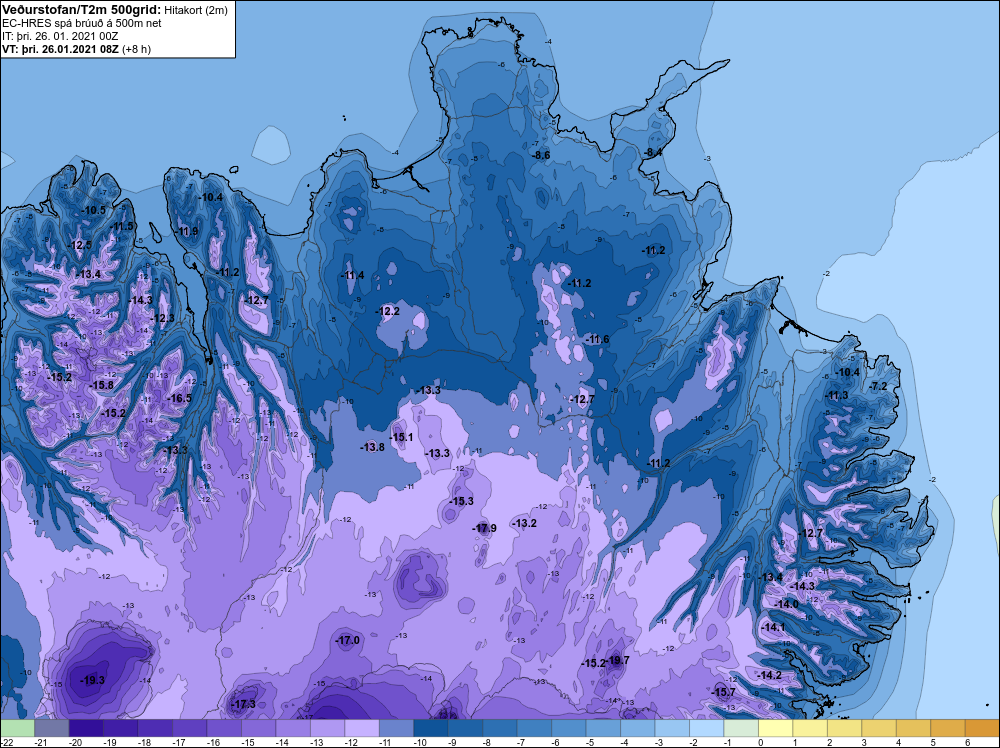Screen dimensions: 1000x748
Task: Click the -13.2 temperature value
Action: pos(525,524)
